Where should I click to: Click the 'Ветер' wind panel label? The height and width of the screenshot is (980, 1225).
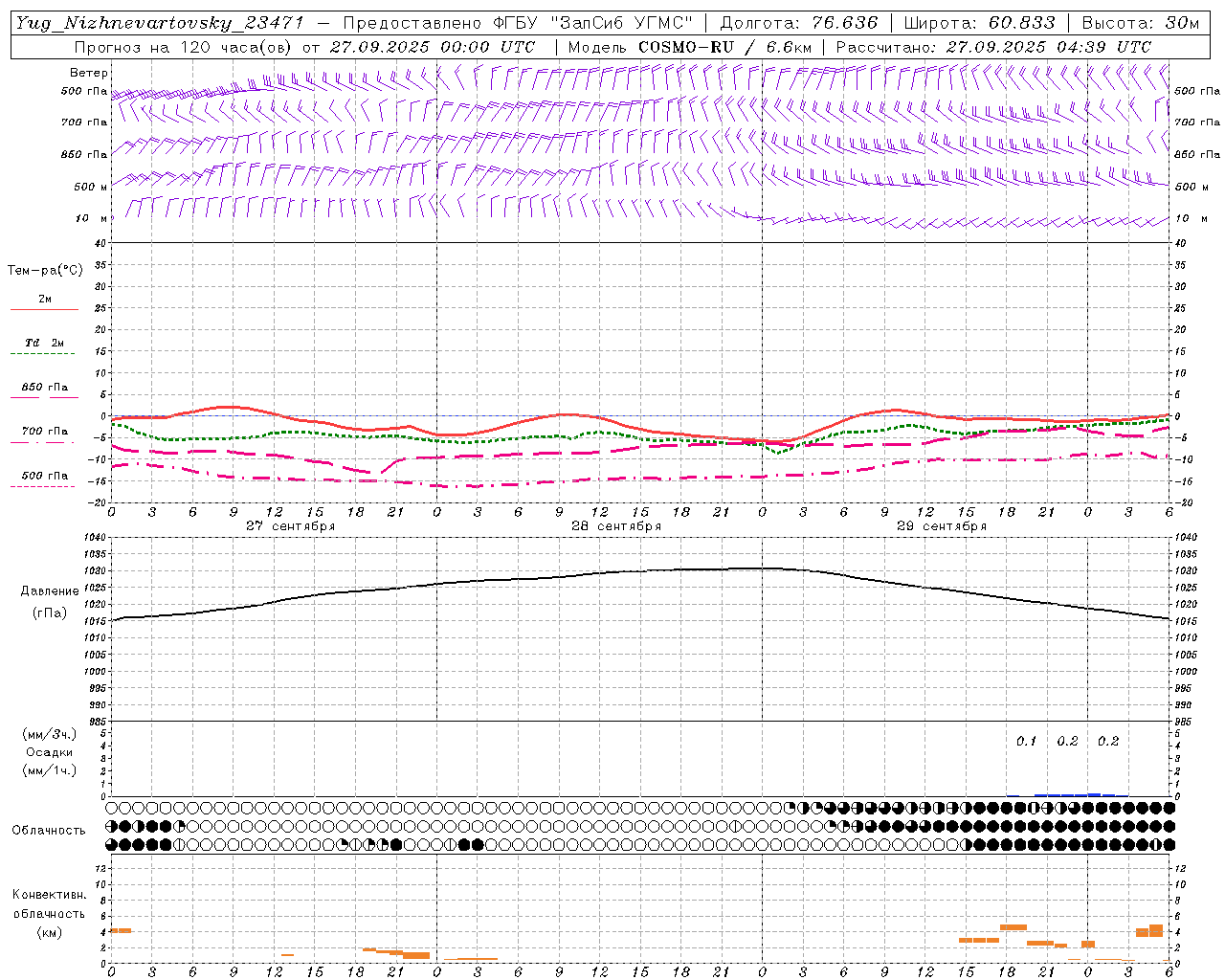pos(89,73)
